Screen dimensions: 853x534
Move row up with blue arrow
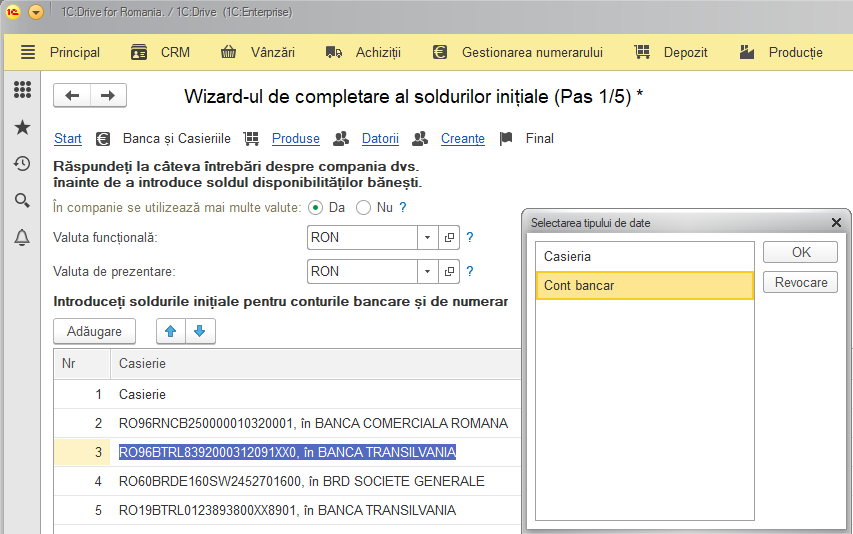(171, 331)
